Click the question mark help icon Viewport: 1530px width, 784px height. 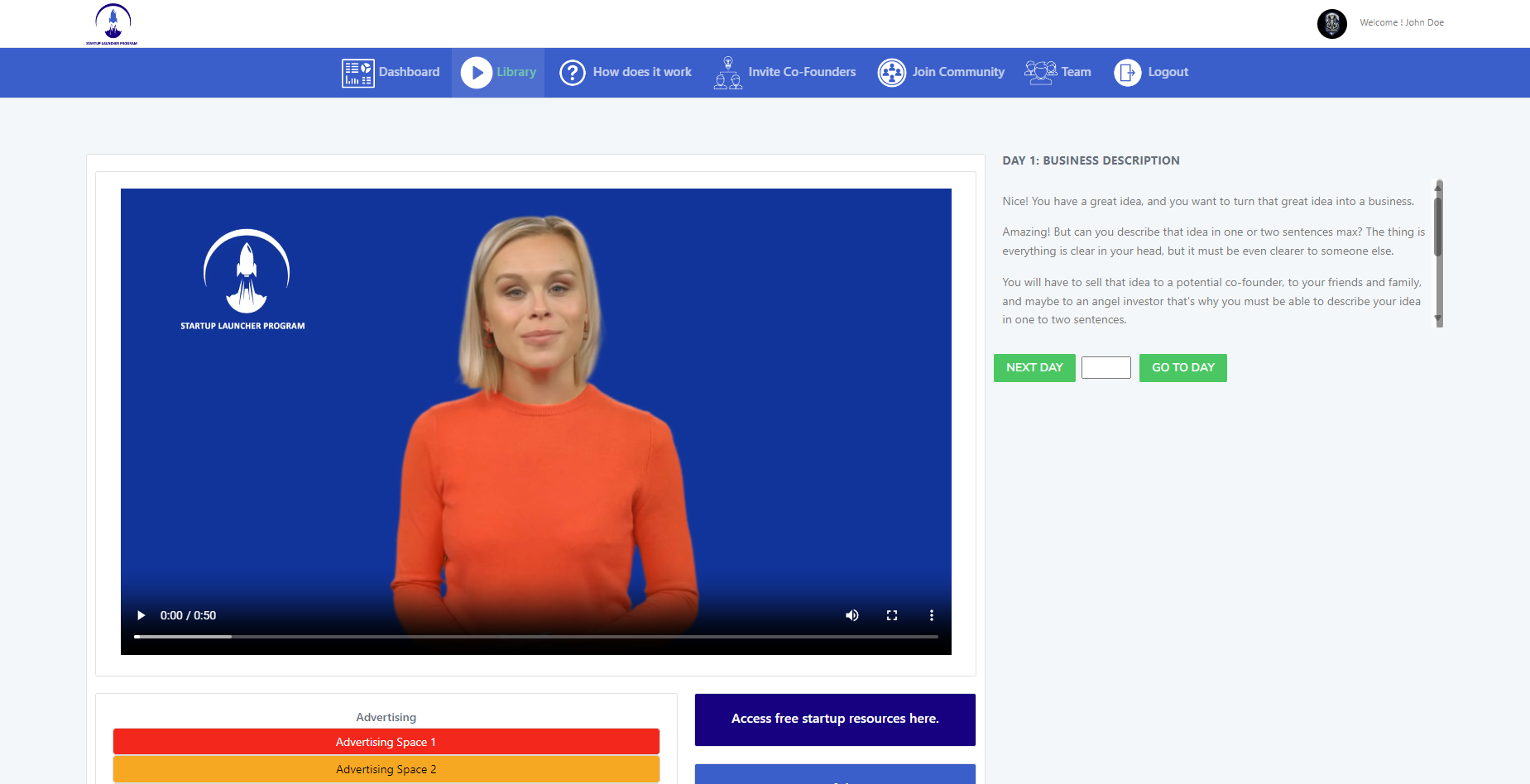pos(572,73)
